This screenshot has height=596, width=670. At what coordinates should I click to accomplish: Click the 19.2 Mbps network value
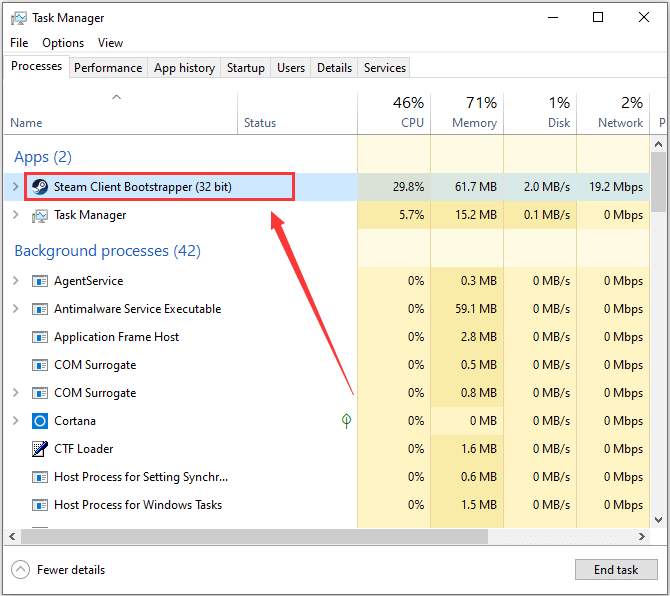point(616,187)
